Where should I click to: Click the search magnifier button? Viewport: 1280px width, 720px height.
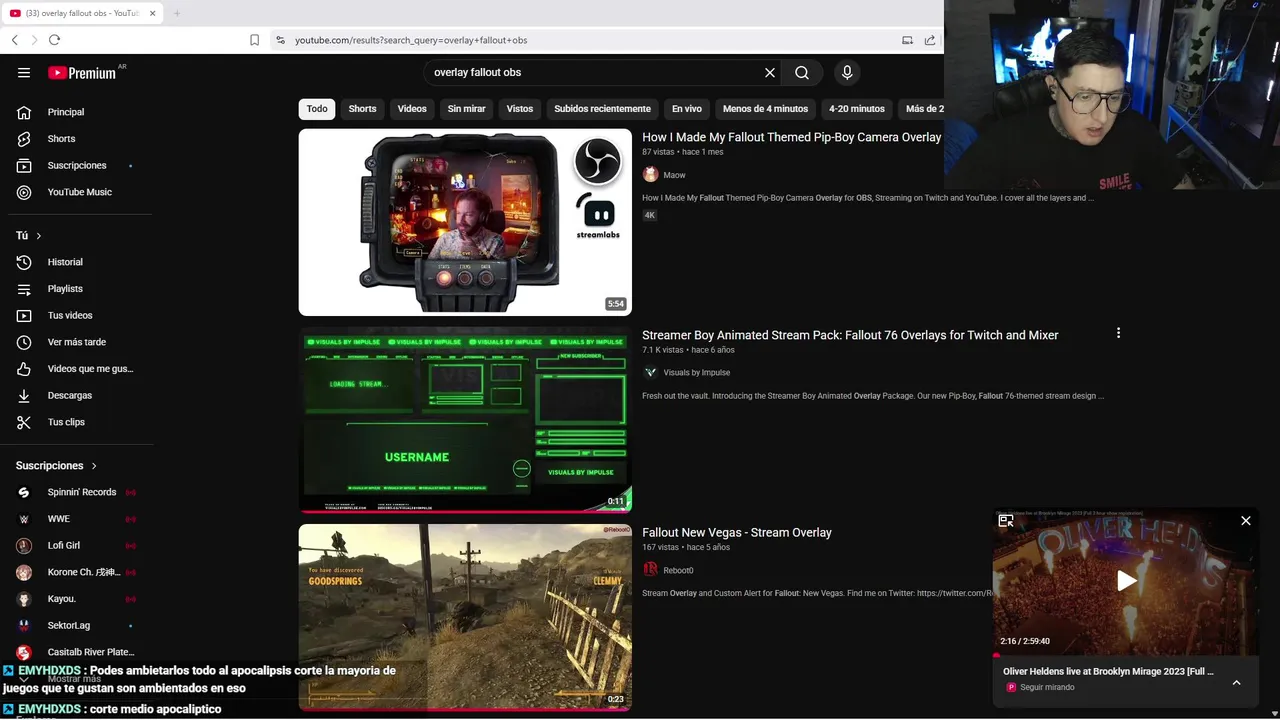click(802, 73)
